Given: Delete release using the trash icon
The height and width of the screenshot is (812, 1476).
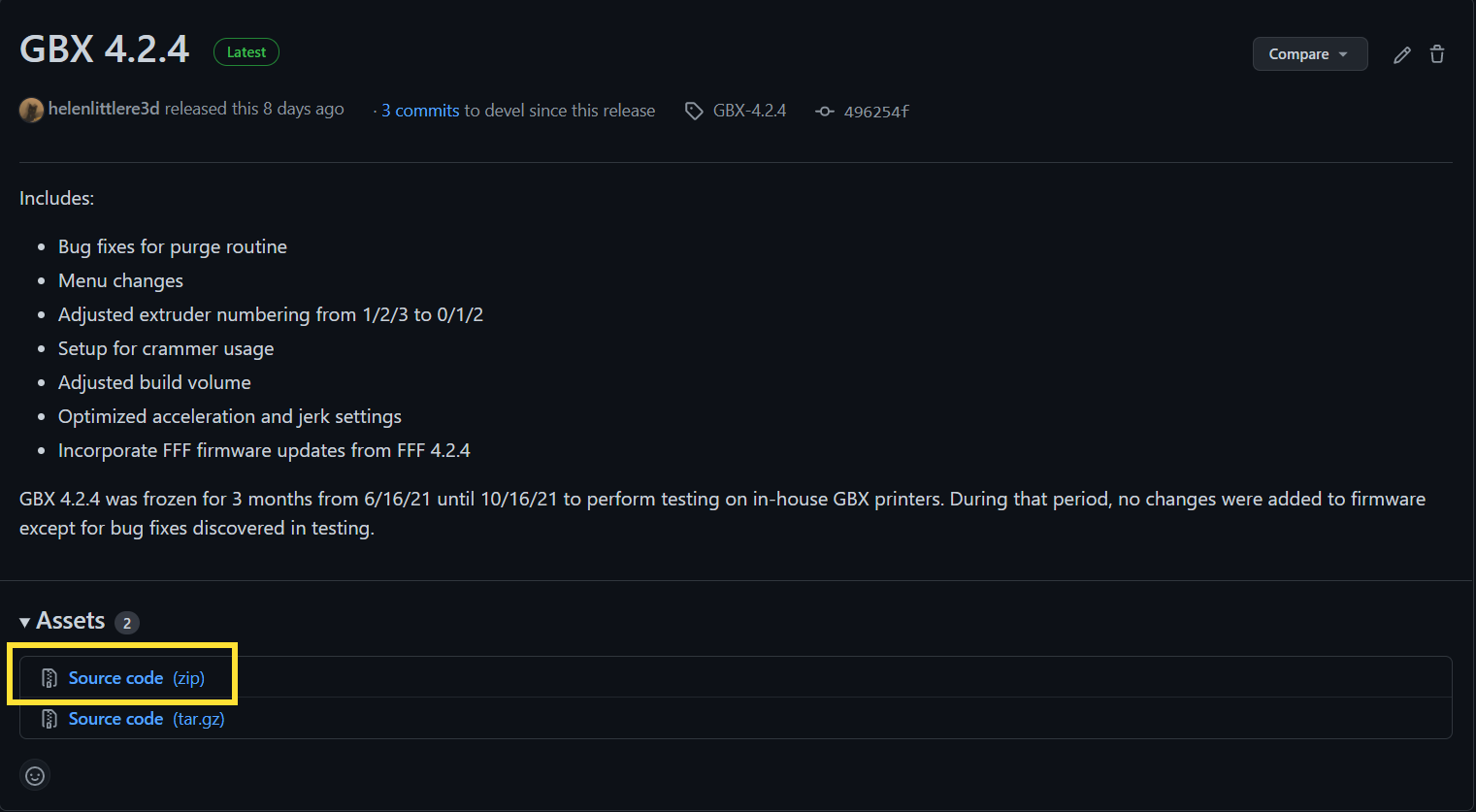Looking at the screenshot, I should 1437,54.
